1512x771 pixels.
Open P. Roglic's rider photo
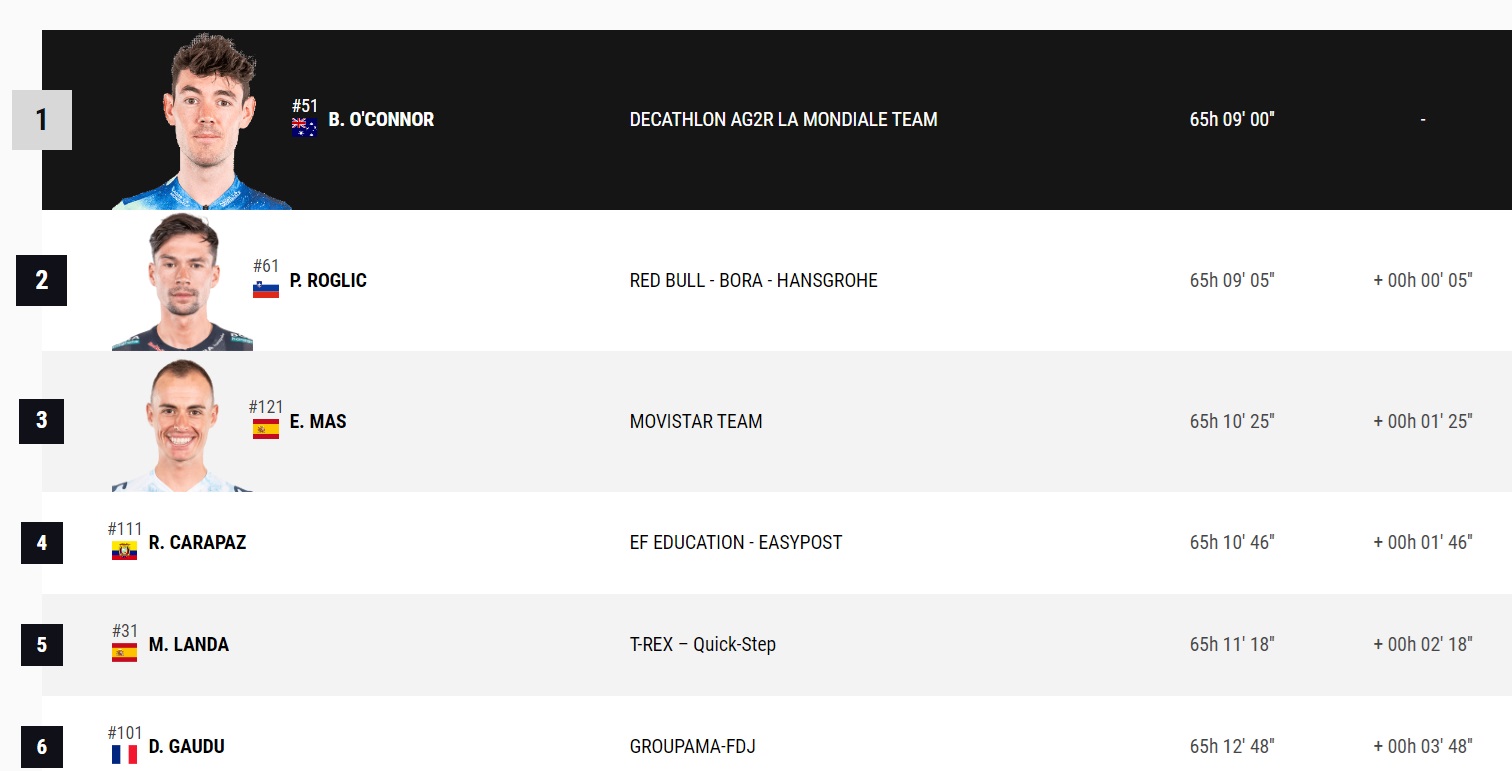(x=183, y=282)
